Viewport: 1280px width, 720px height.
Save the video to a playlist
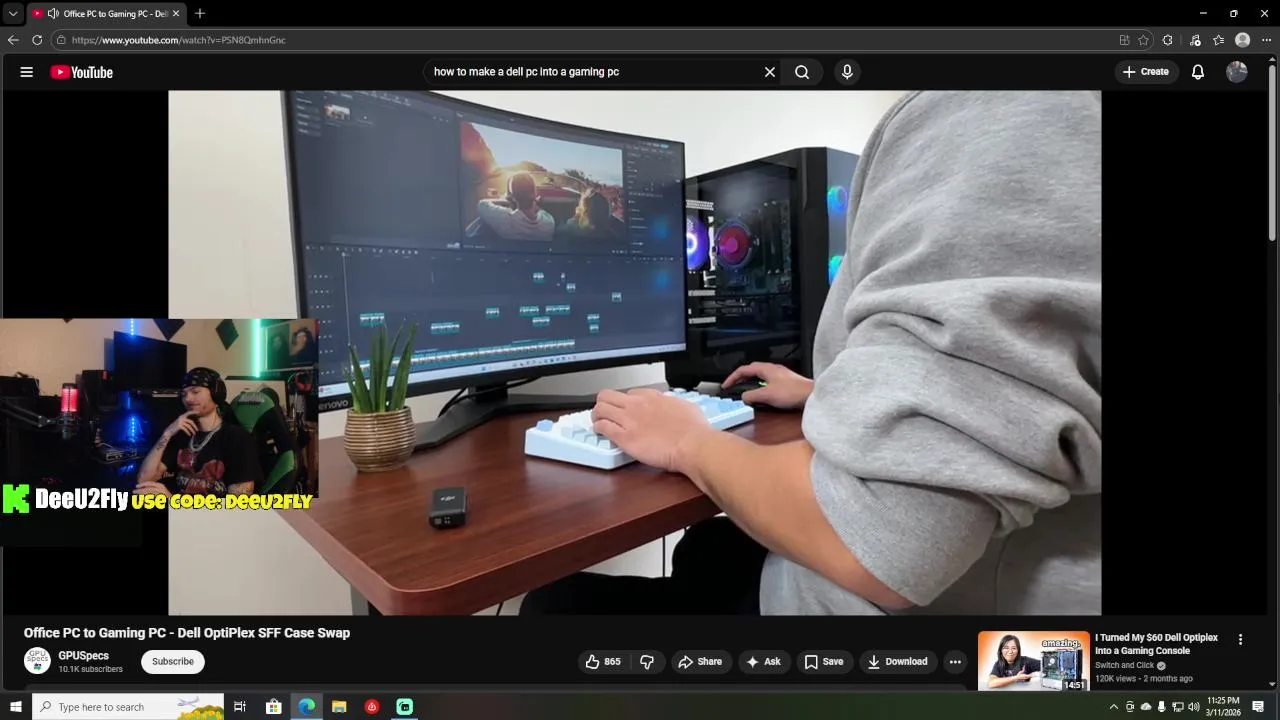(824, 662)
